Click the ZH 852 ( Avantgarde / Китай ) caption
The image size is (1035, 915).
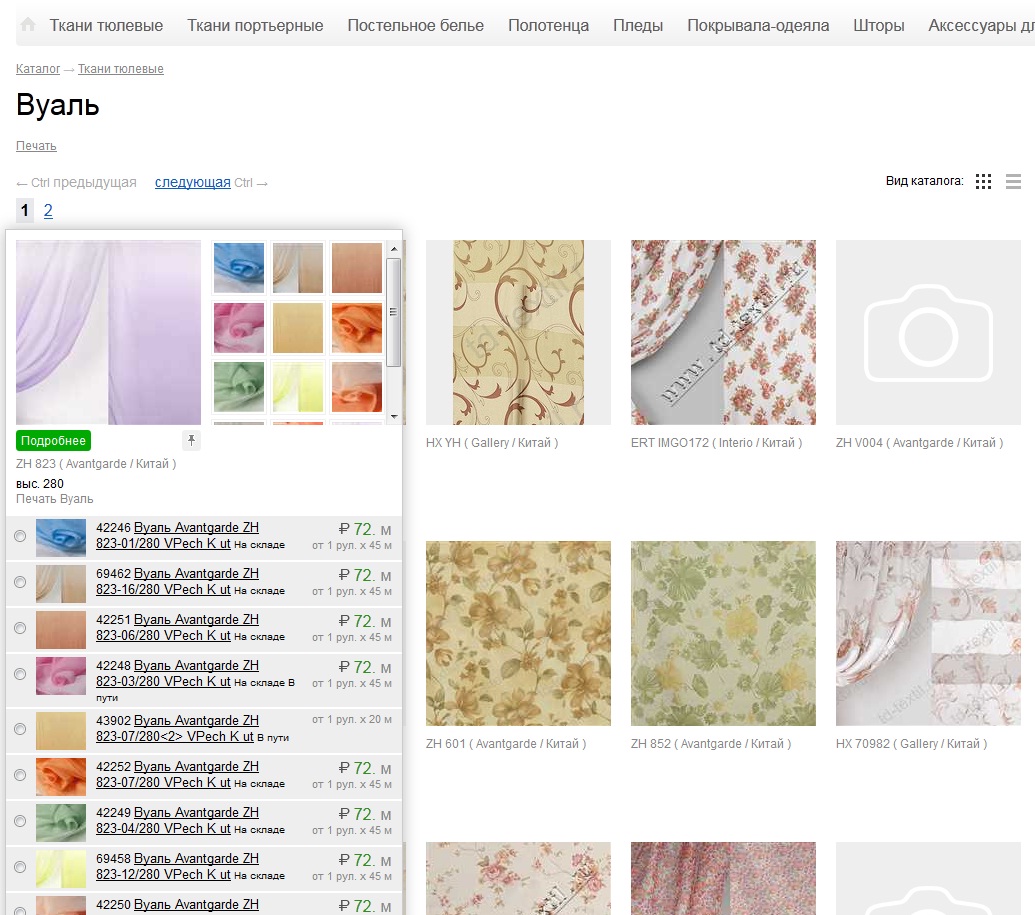(x=711, y=743)
